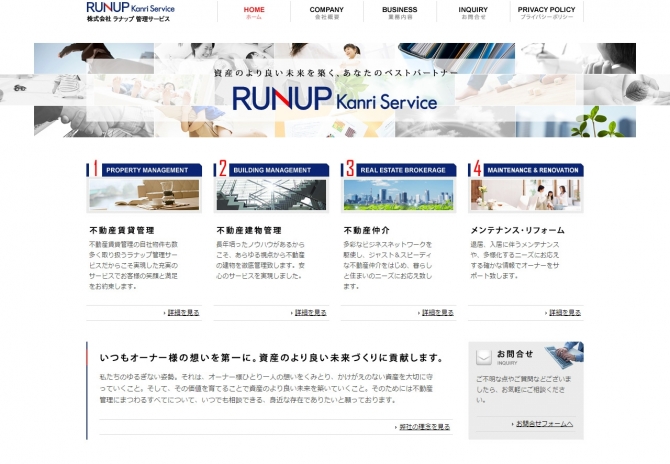Open the お問合せフォームへ link
Viewport: 670px width, 464px height.
(544, 424)
